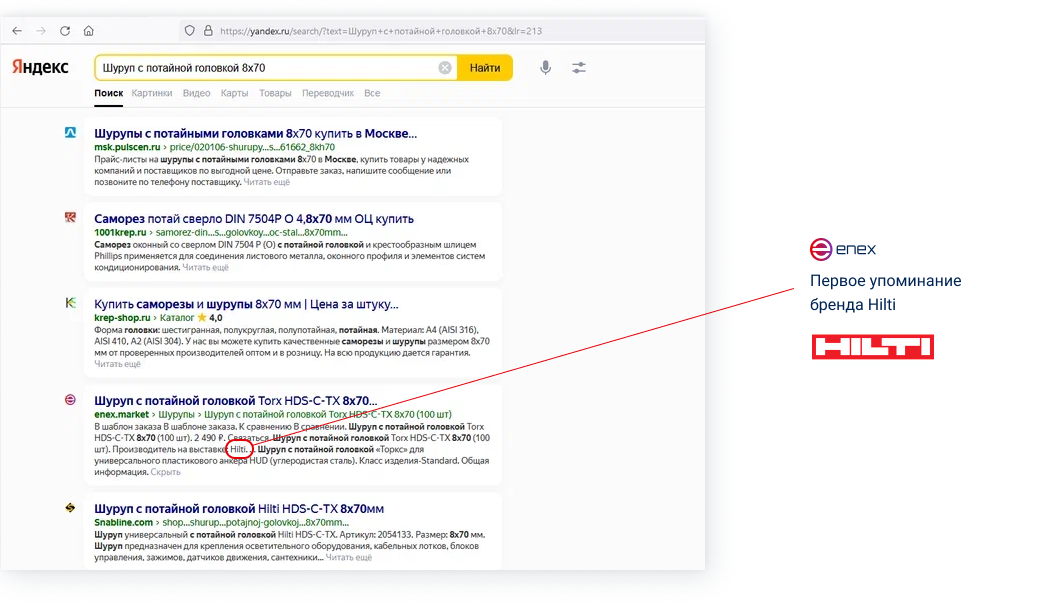
Task: Expand 1001krep snippet with Читать ещё
Action: click(x=206, y=267)
